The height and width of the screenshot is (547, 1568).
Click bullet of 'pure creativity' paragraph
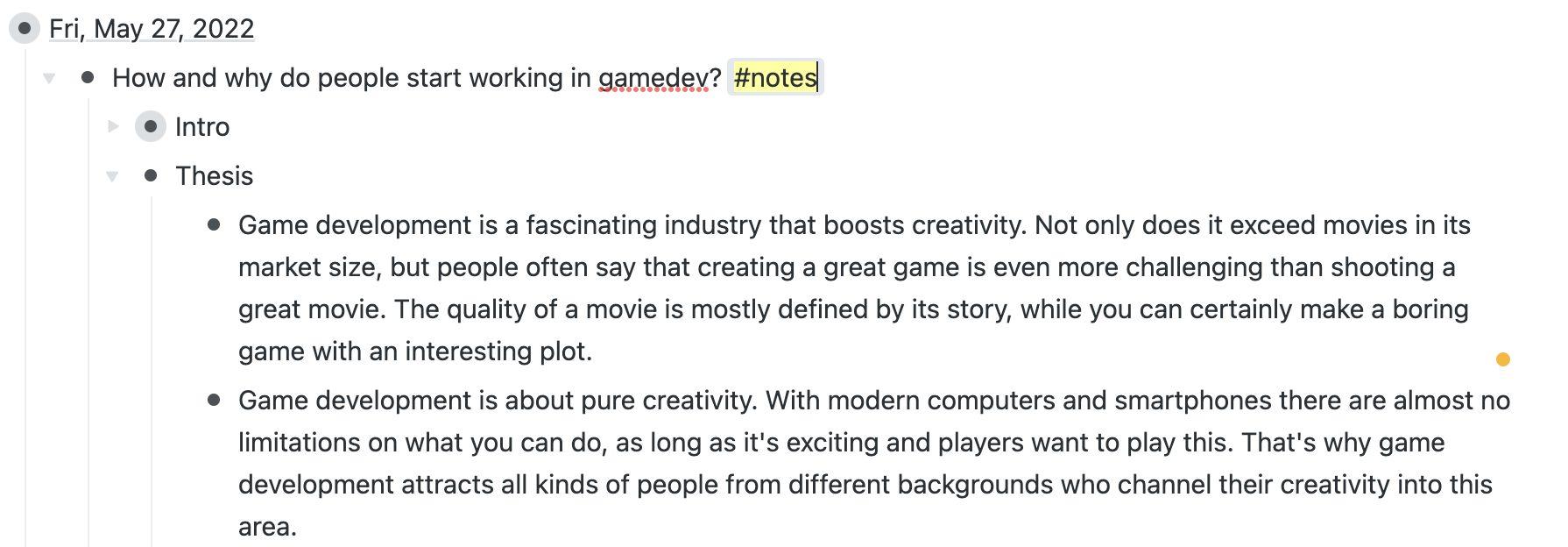(214, 401)
